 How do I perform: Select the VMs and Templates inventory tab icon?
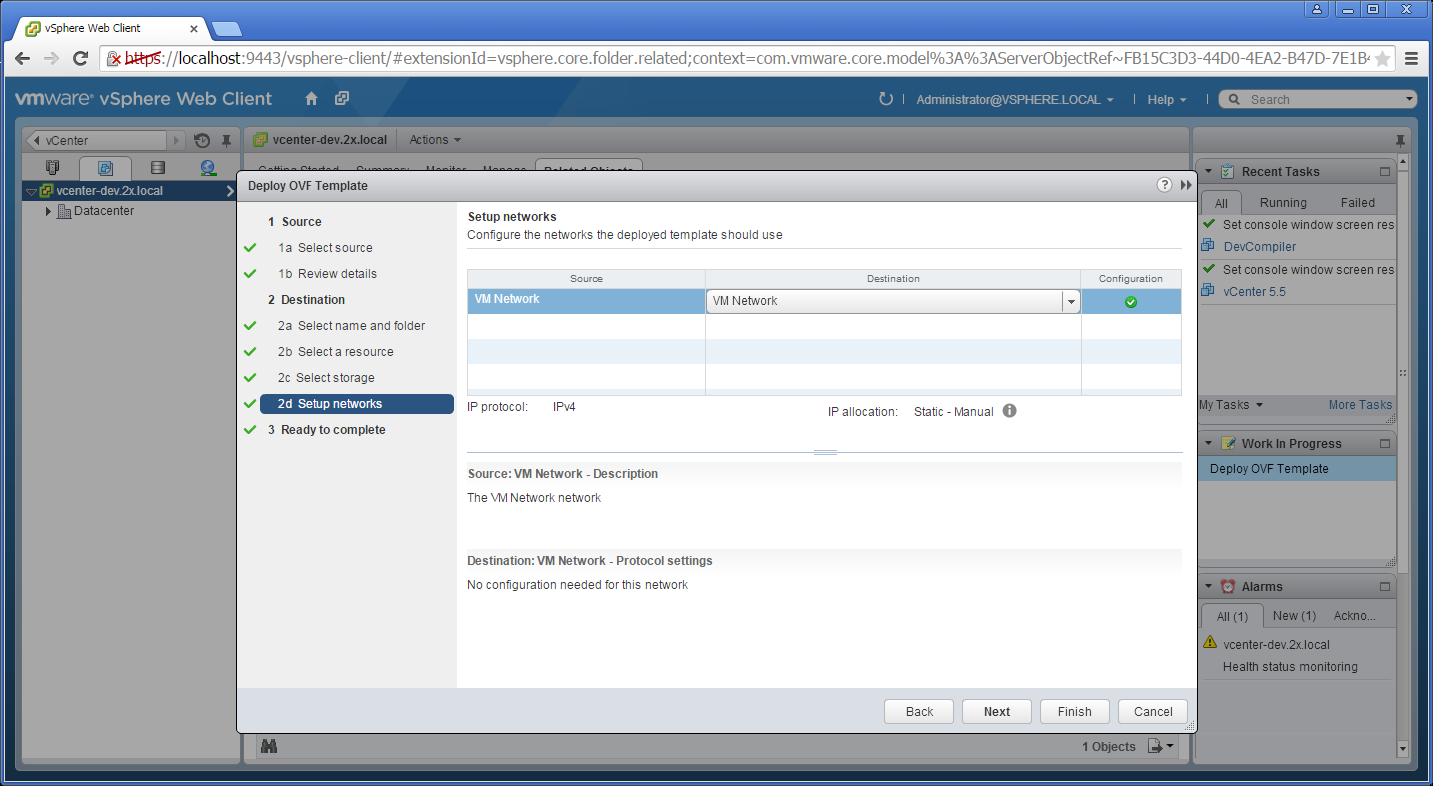pos(105,169)
